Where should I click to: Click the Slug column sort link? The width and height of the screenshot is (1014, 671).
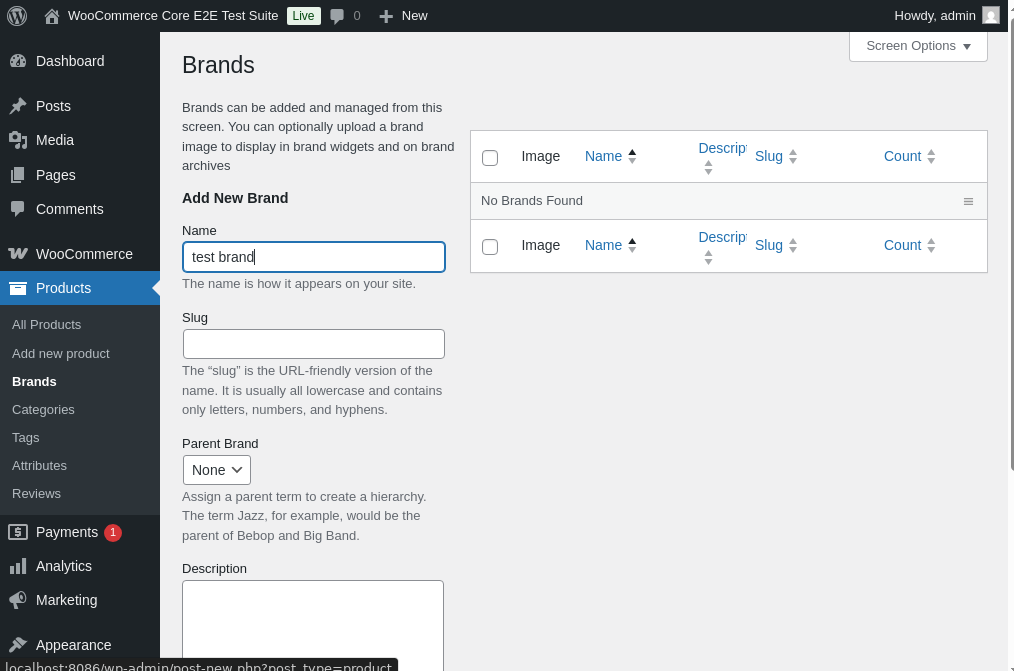click(769, 156)
